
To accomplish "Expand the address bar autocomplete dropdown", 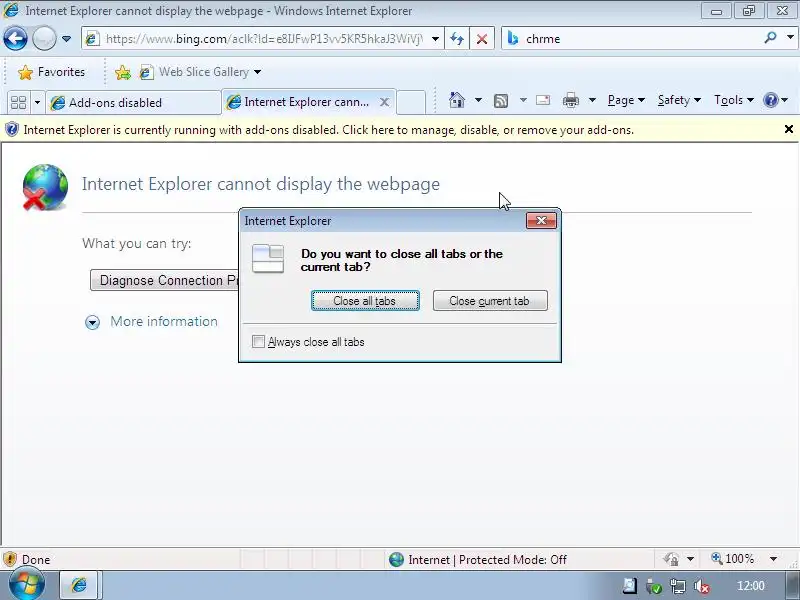I will pos(435,39).
